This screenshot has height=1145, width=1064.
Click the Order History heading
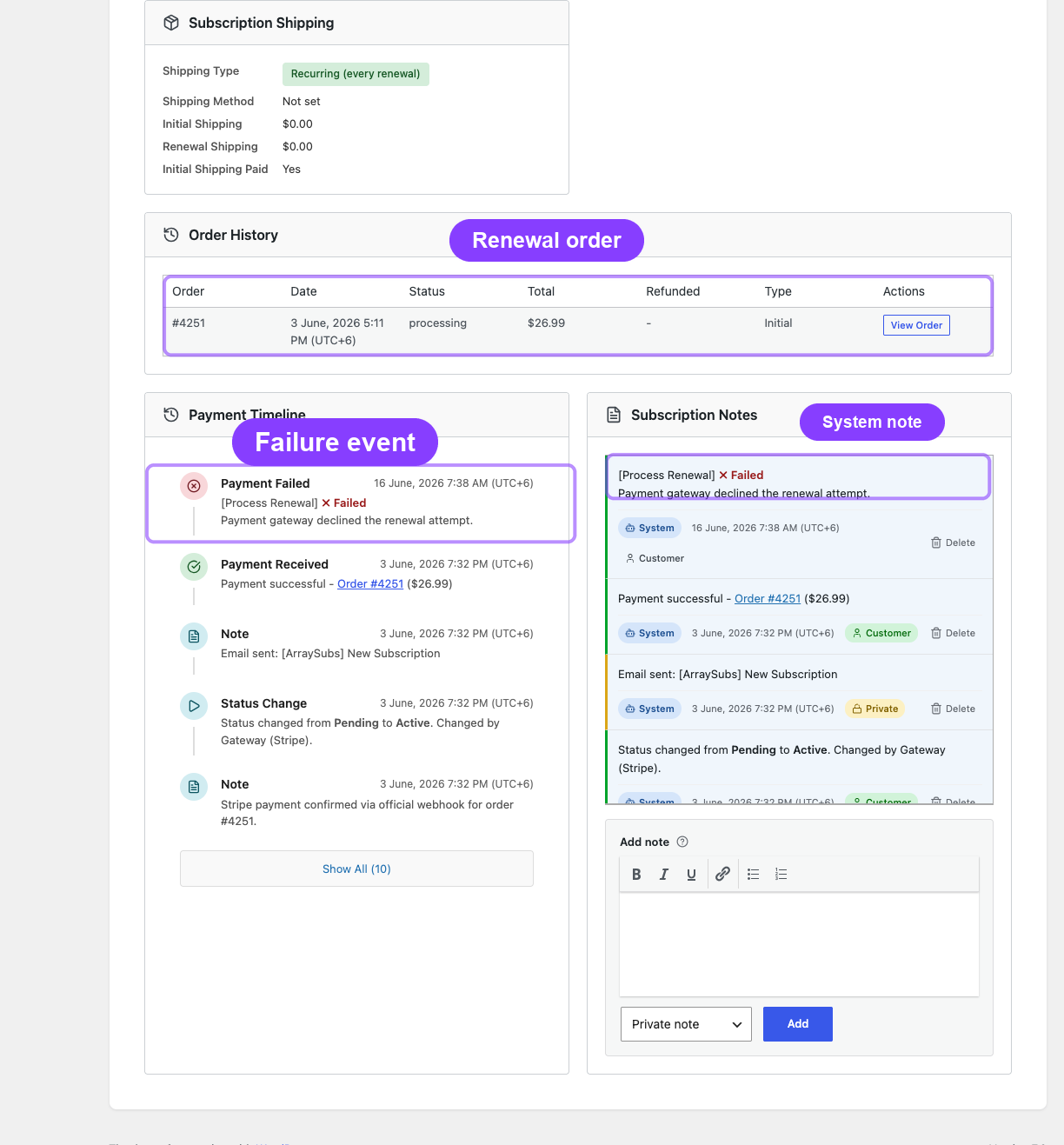pyautogui.click(x=233, y=235)
